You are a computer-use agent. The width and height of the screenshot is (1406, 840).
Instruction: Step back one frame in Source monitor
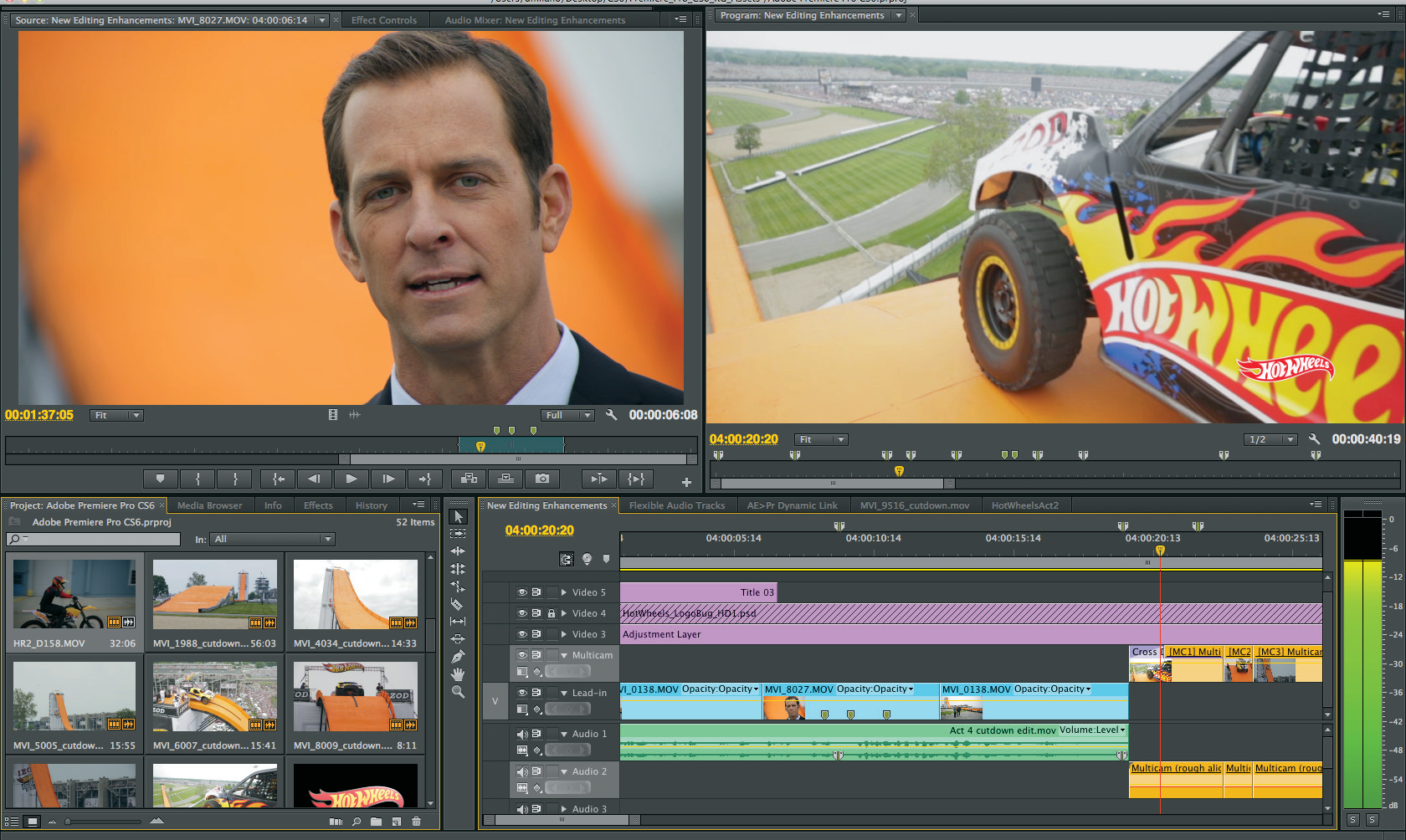click(x=314, y=479)
